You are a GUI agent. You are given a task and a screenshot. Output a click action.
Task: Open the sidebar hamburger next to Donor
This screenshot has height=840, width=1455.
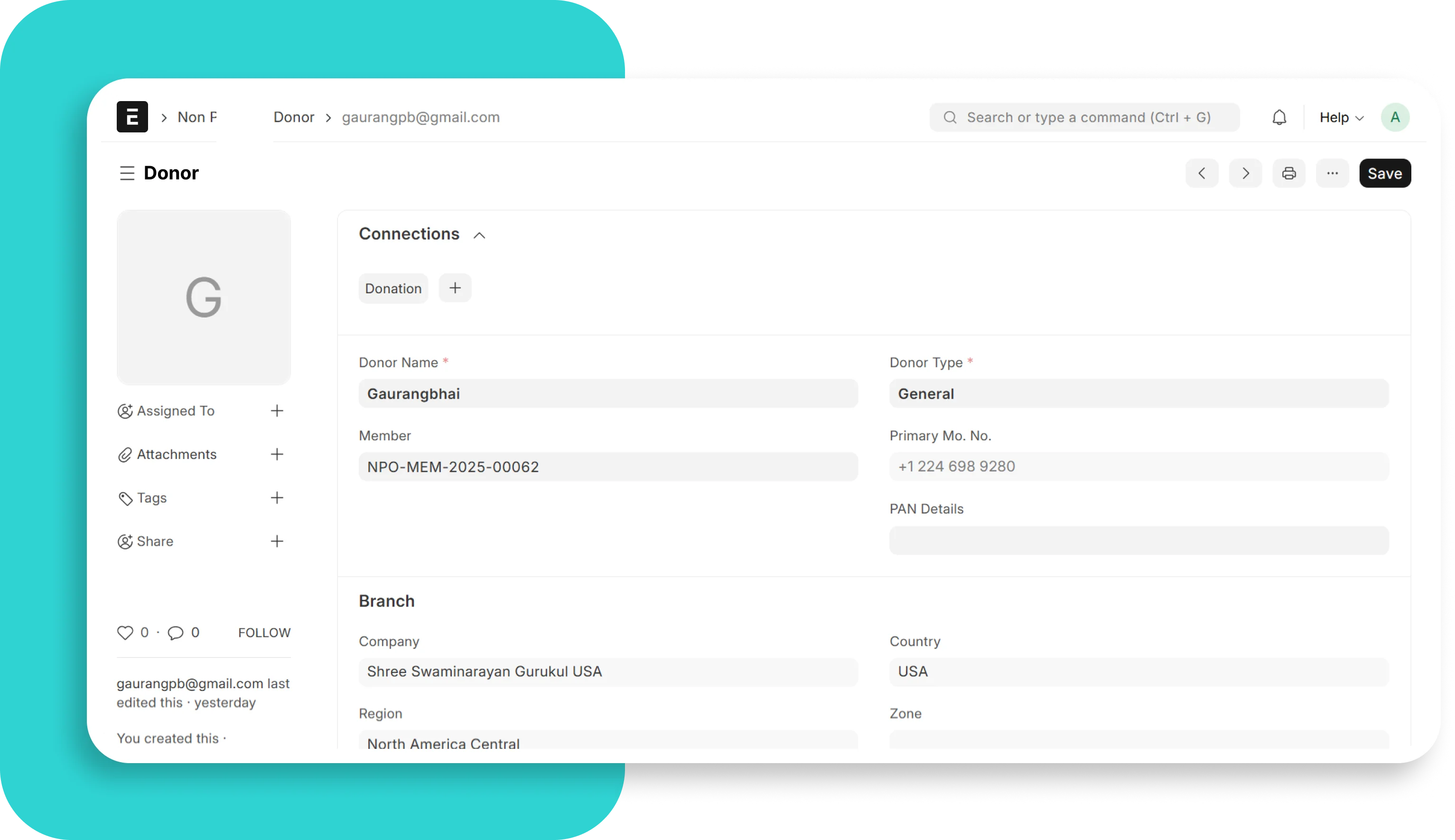(x=127, y=173)
